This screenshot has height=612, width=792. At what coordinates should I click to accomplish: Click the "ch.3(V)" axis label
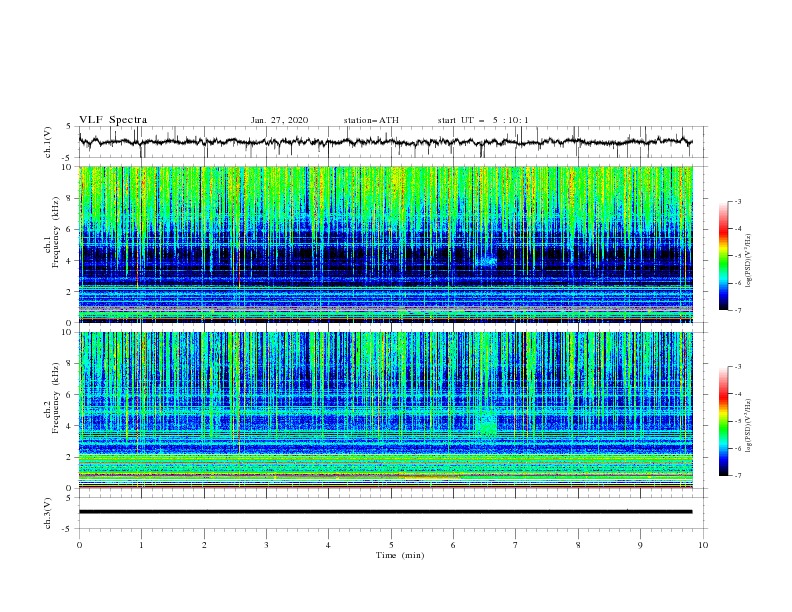48,513
